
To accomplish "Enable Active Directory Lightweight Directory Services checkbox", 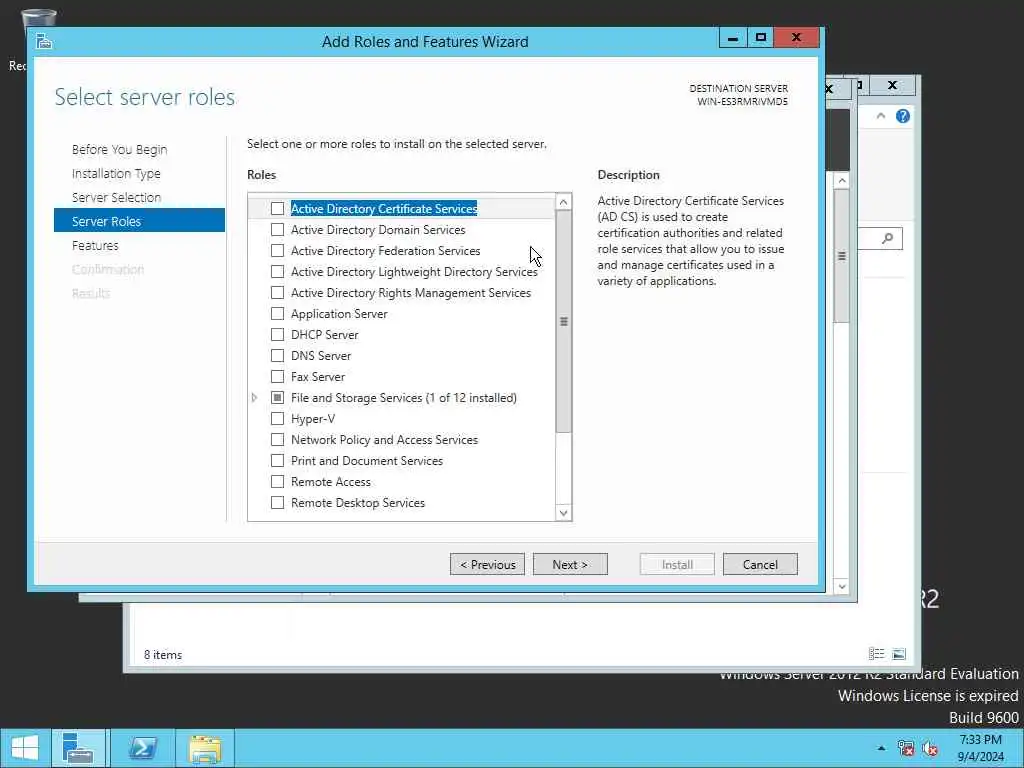I will [x=278, y=272].
